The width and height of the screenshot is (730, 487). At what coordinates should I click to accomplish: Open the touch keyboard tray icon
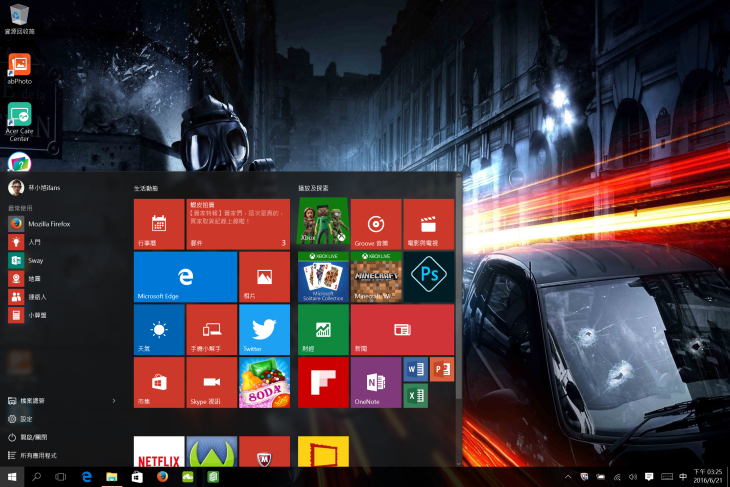click(667, 477)
